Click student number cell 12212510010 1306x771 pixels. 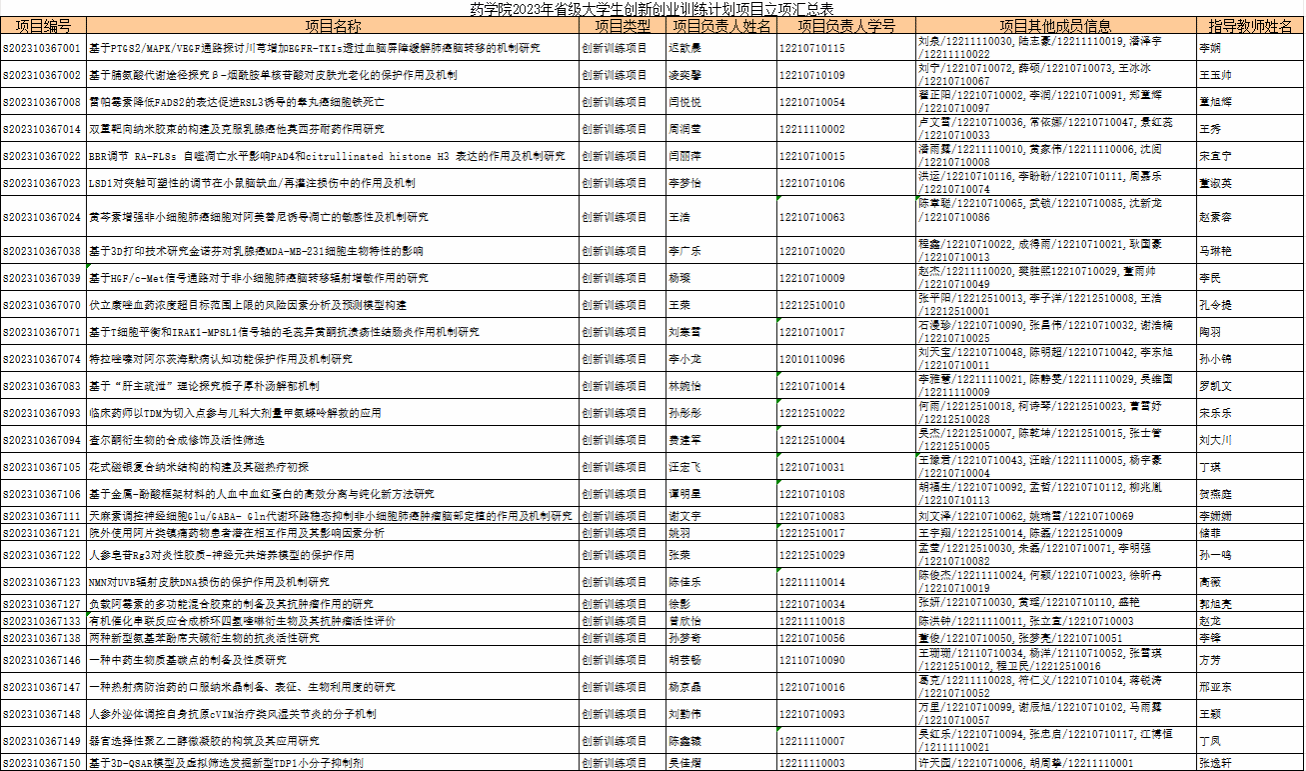pos(846,305)
